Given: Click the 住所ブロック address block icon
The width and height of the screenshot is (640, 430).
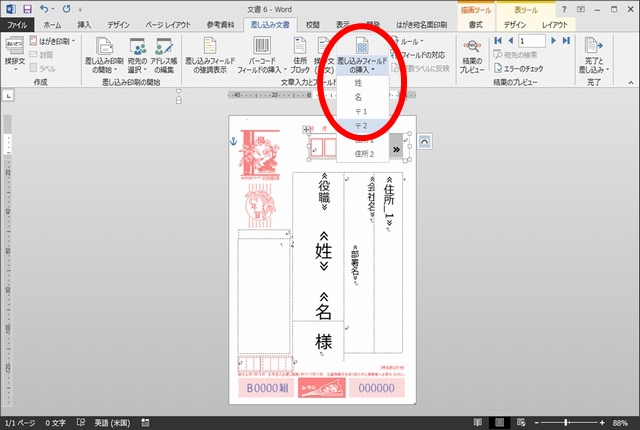Looking at the screenshot, I should [300, 55].
